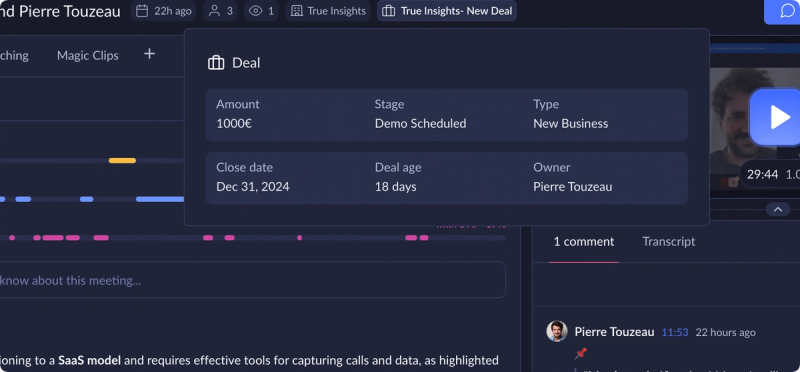
Task: Open the True Insights company chip
Action: point(328,11)
